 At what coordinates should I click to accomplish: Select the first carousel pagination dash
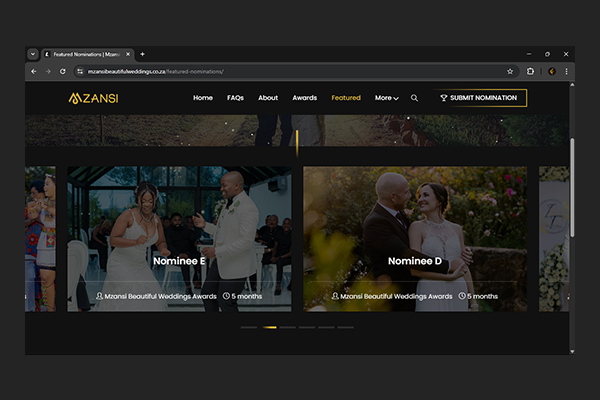point(249,328)
